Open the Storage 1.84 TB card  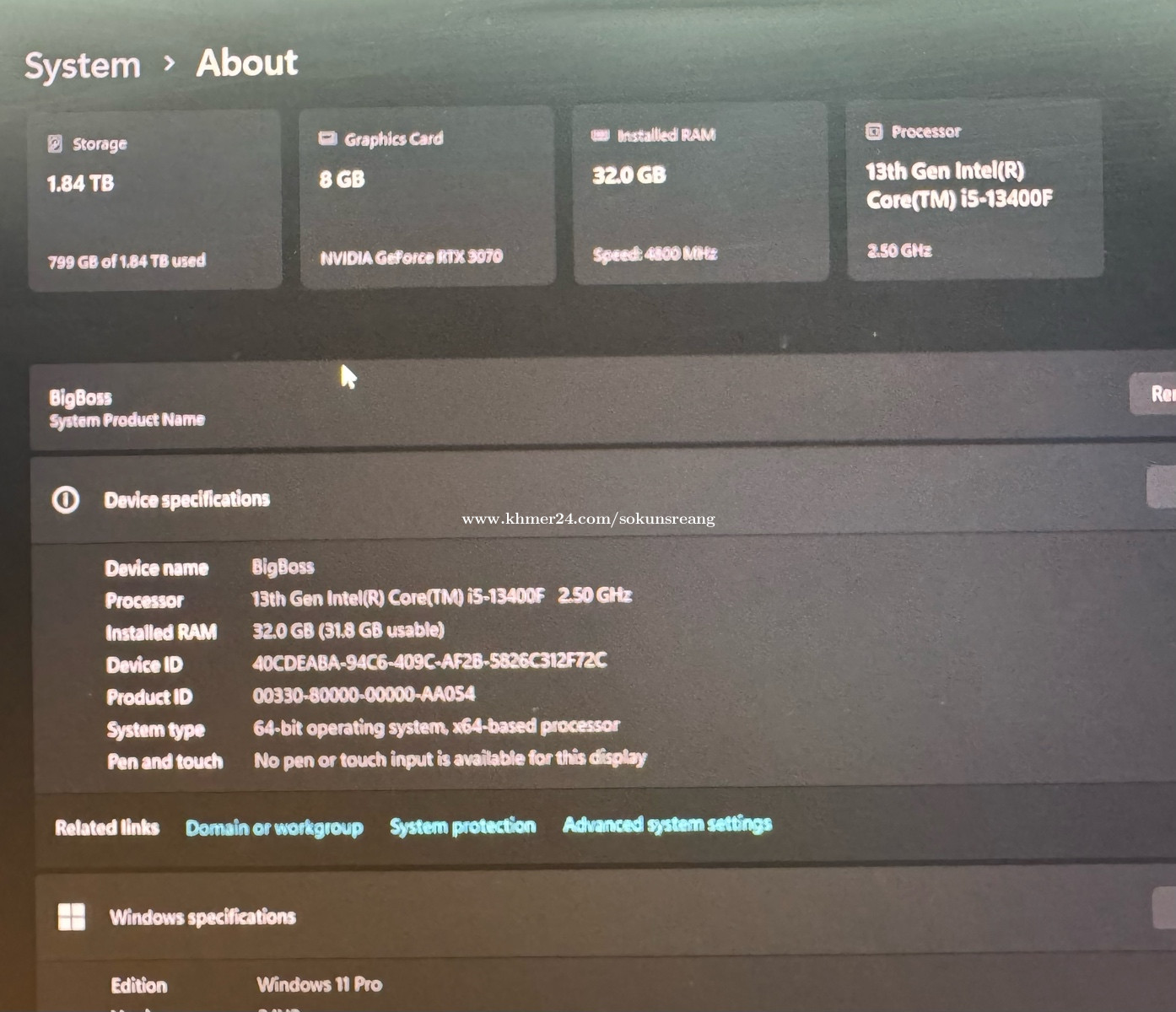pyautogui.click(x=155, y=201)
